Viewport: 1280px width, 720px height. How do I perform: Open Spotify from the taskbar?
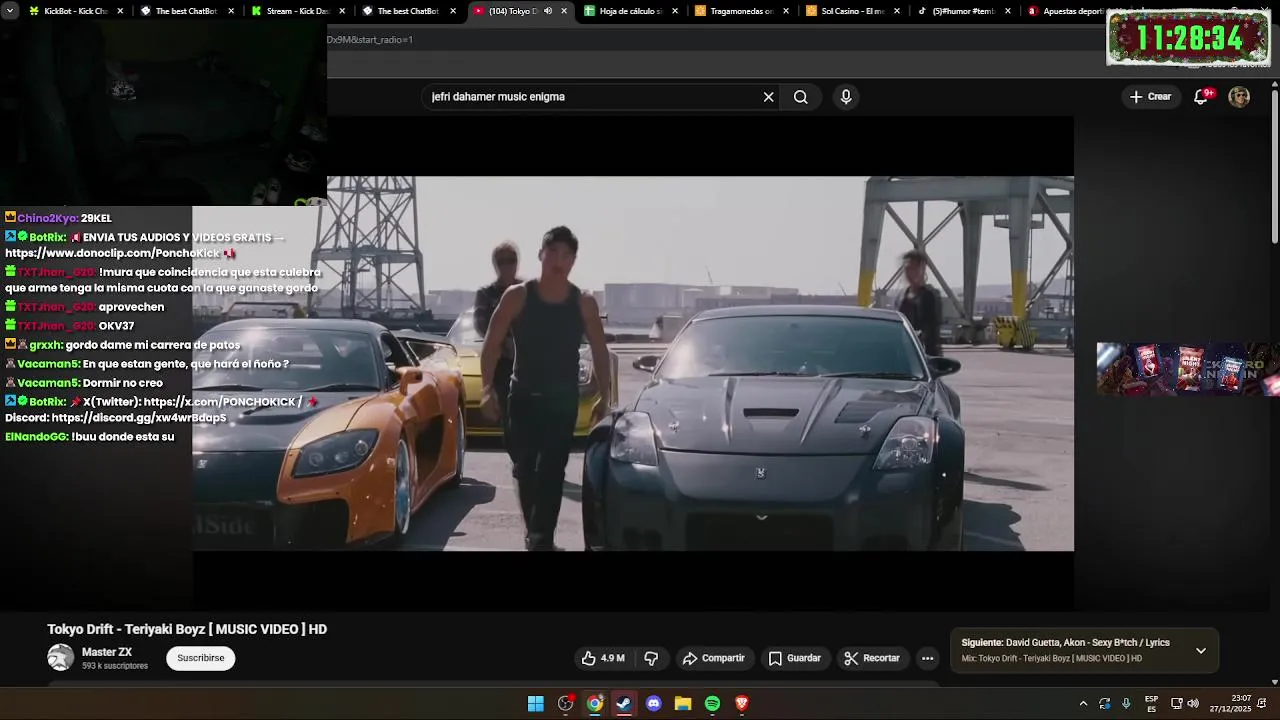712,704
